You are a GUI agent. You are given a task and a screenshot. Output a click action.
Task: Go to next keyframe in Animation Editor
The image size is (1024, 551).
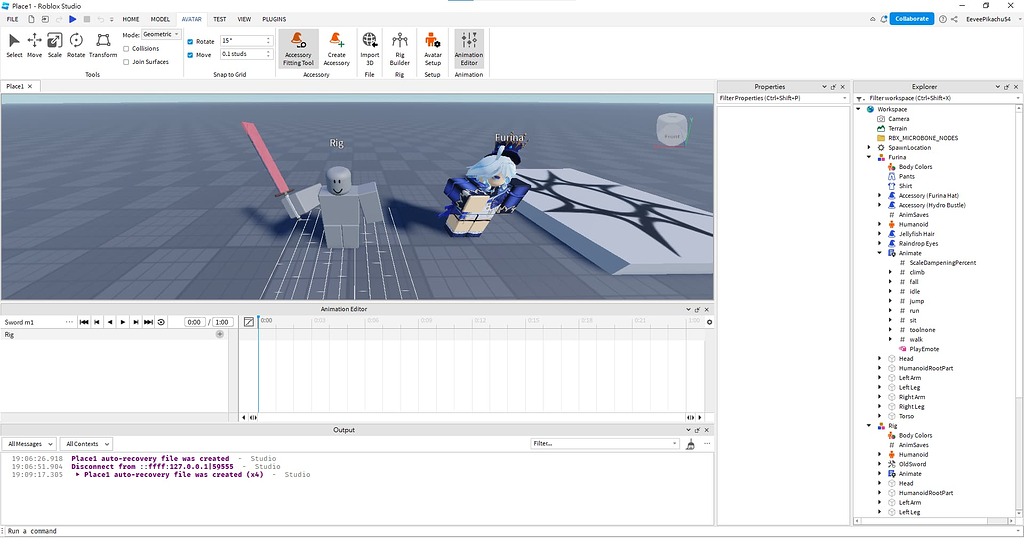[x=136, y=322]
